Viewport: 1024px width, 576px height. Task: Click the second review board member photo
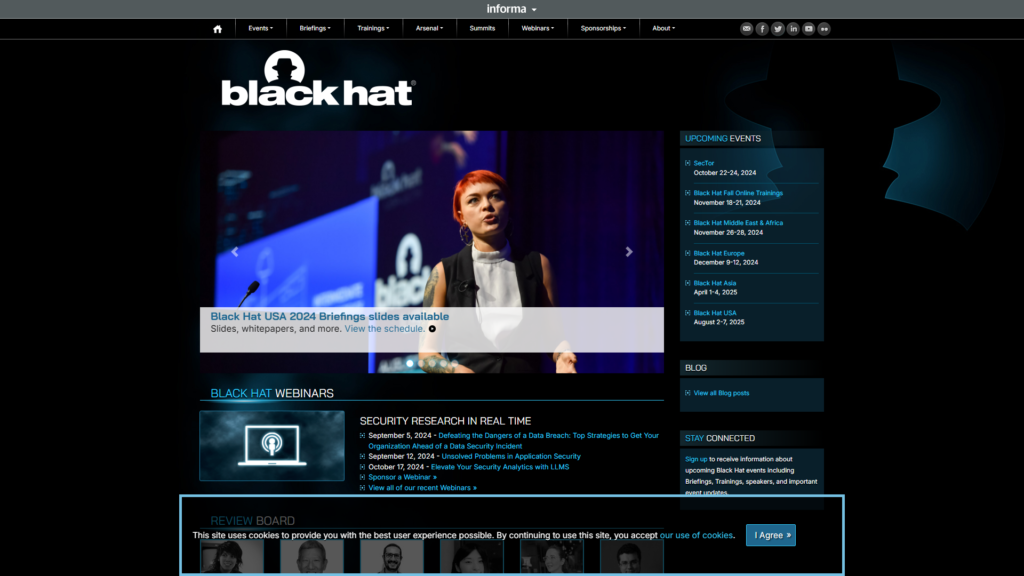coord(312,556)
